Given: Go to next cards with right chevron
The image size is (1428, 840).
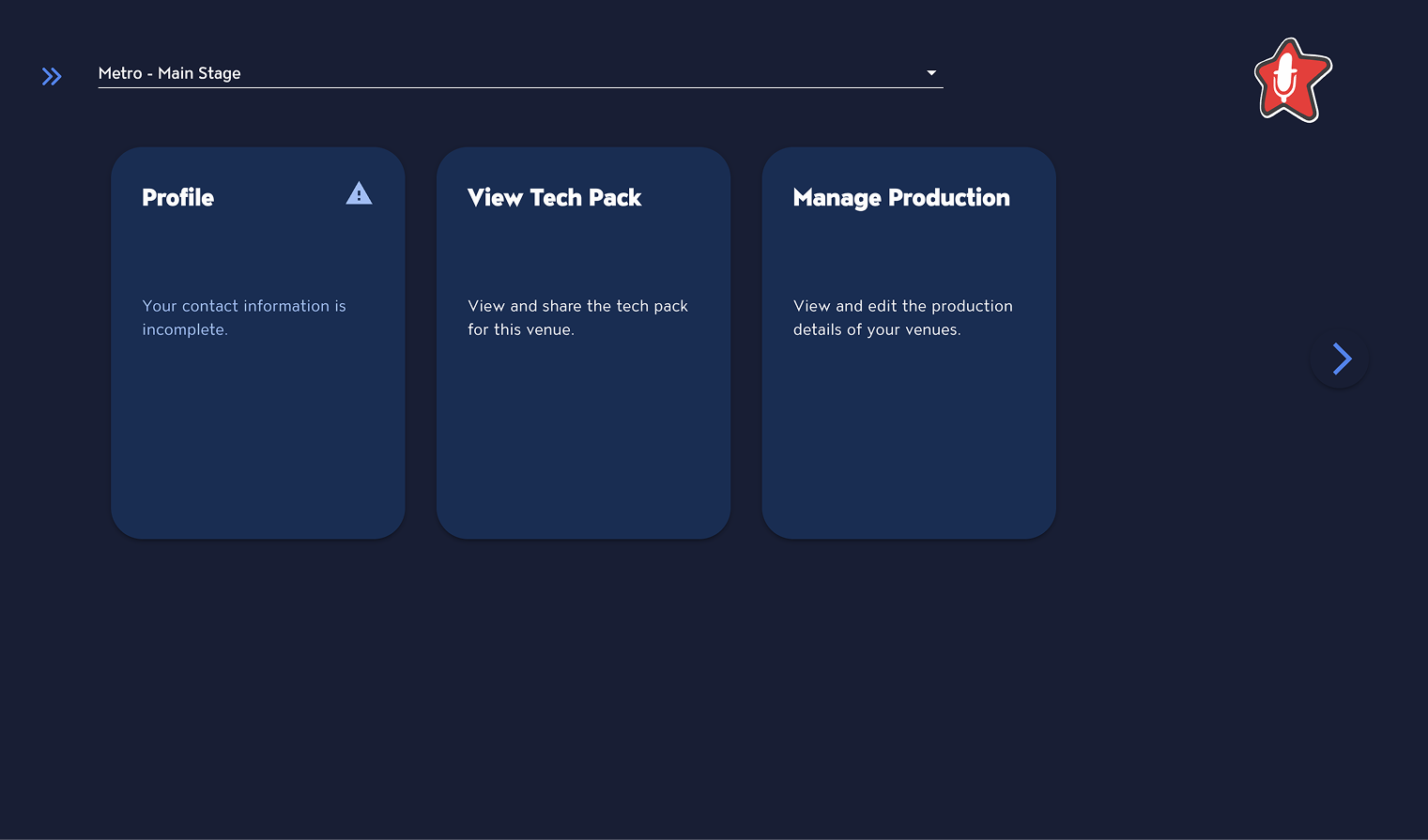Looking at the screenshot, I should pos(1340,359).
